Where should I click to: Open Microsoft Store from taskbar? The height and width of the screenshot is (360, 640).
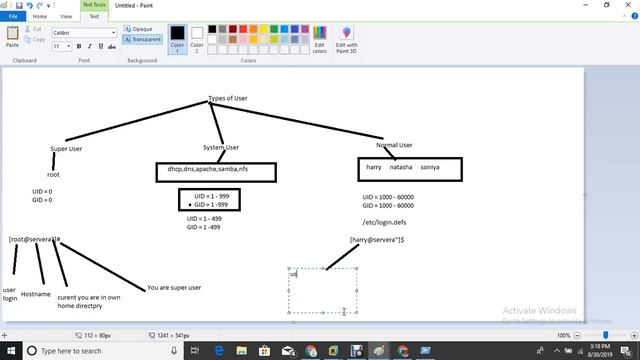point(264,351)
